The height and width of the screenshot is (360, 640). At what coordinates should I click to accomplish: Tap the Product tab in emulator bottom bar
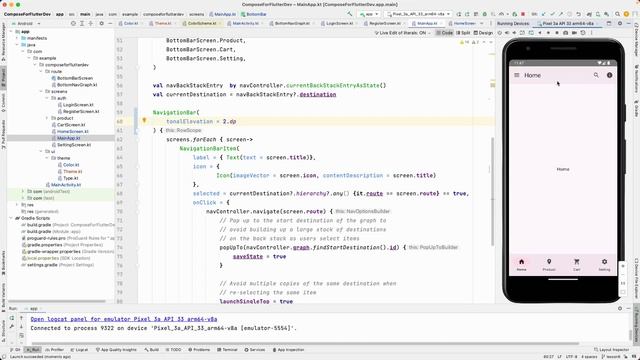tap(549, 264)
